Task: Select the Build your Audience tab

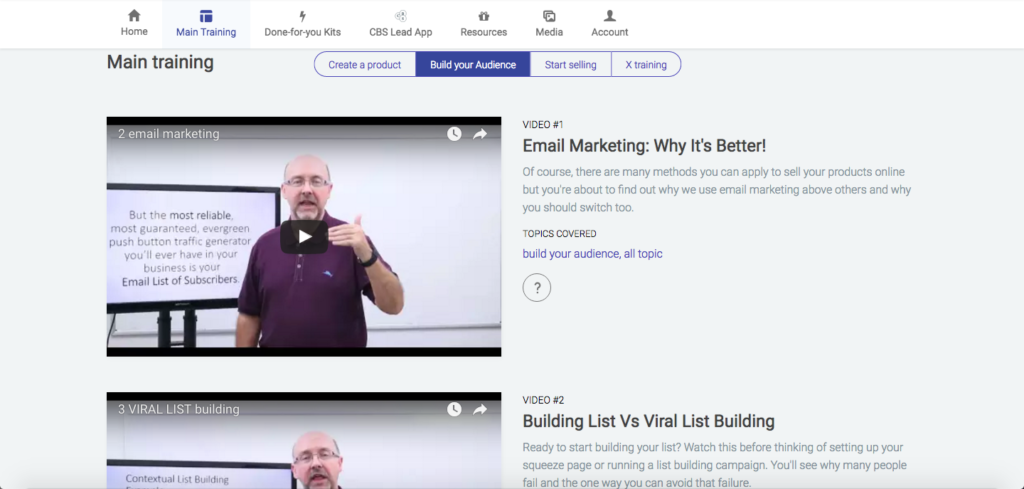Action: pyautogui.click(x=473, y=65)
